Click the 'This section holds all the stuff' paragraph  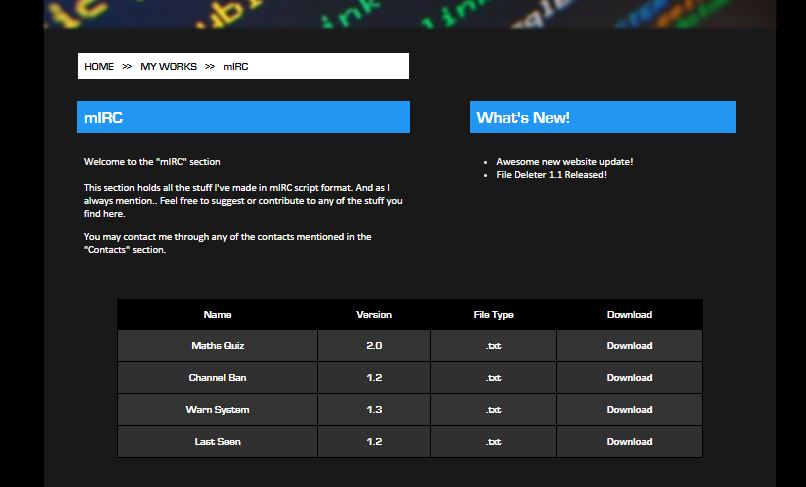(243, 201)
